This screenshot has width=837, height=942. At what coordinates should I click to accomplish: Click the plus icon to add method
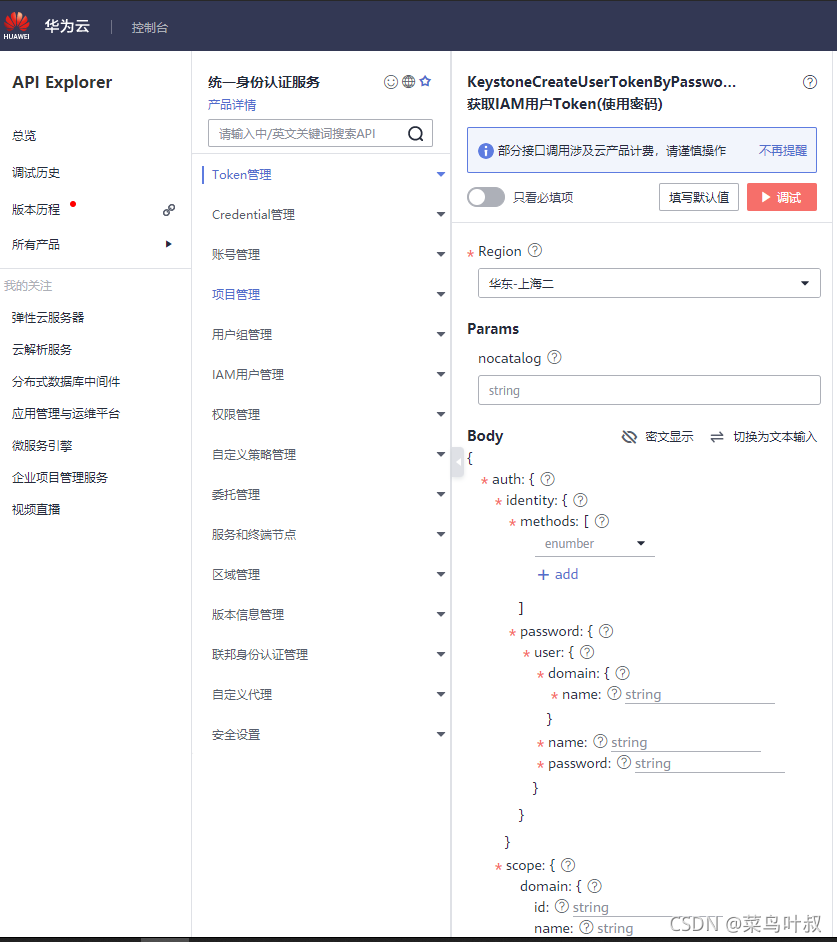543,575
